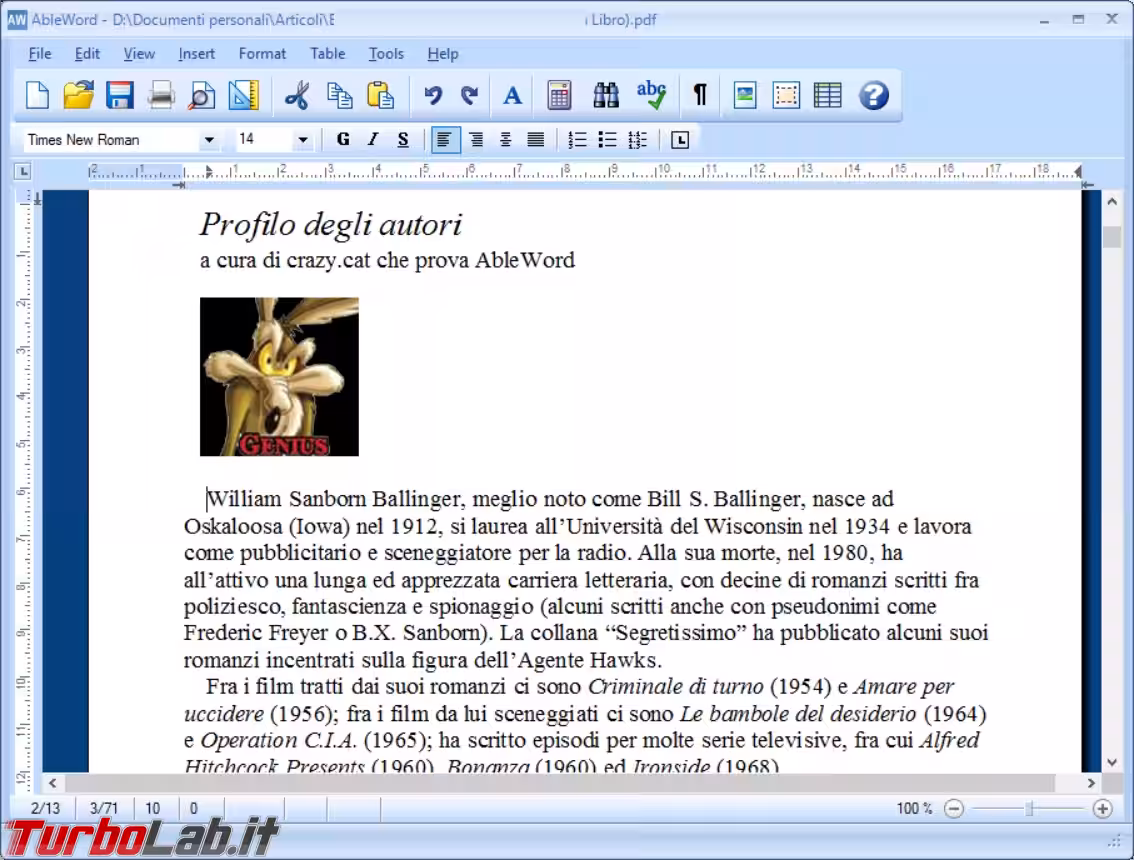Open the Format menu

click(x=262, y=54)
